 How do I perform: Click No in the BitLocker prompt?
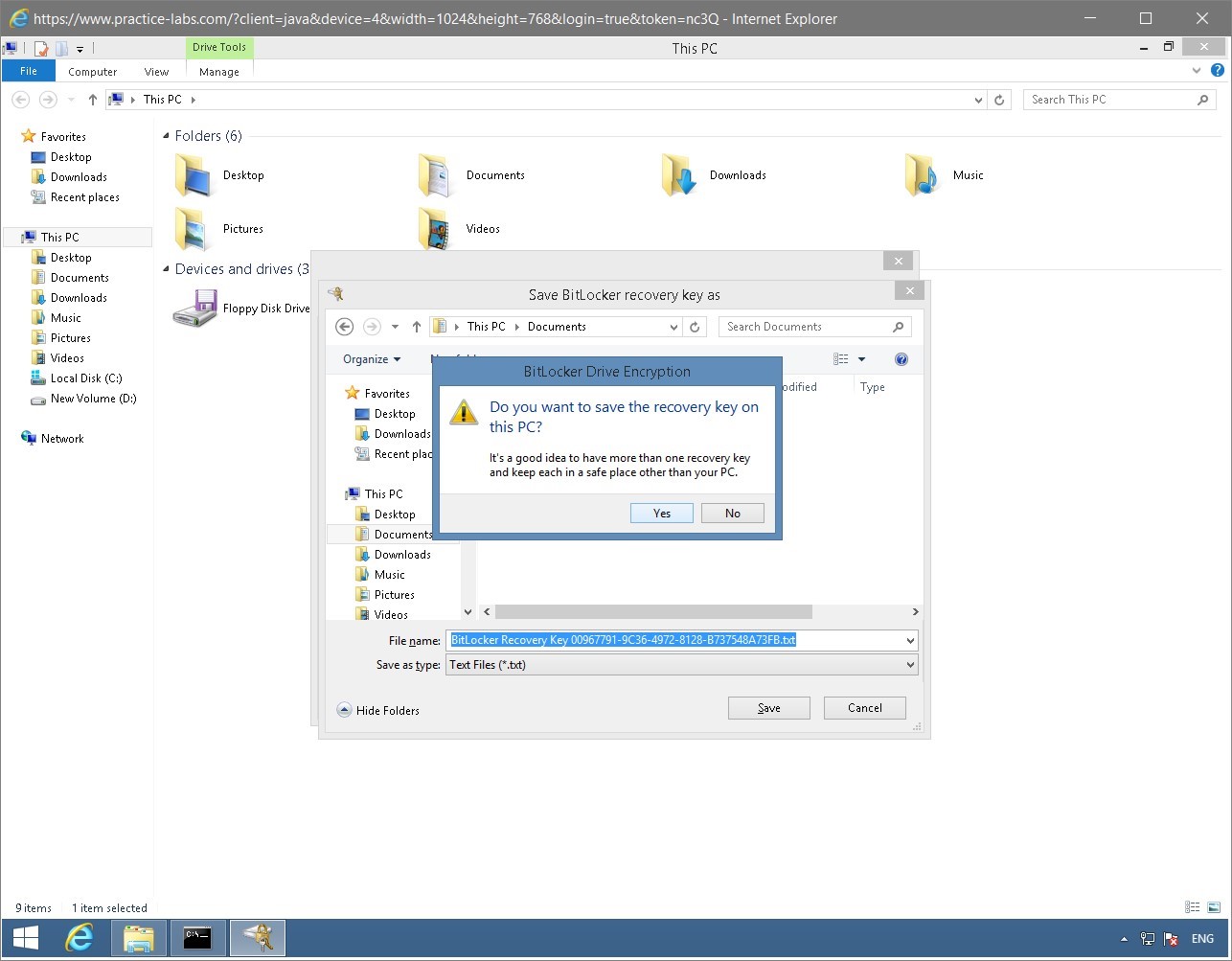[x=732, y=513]
